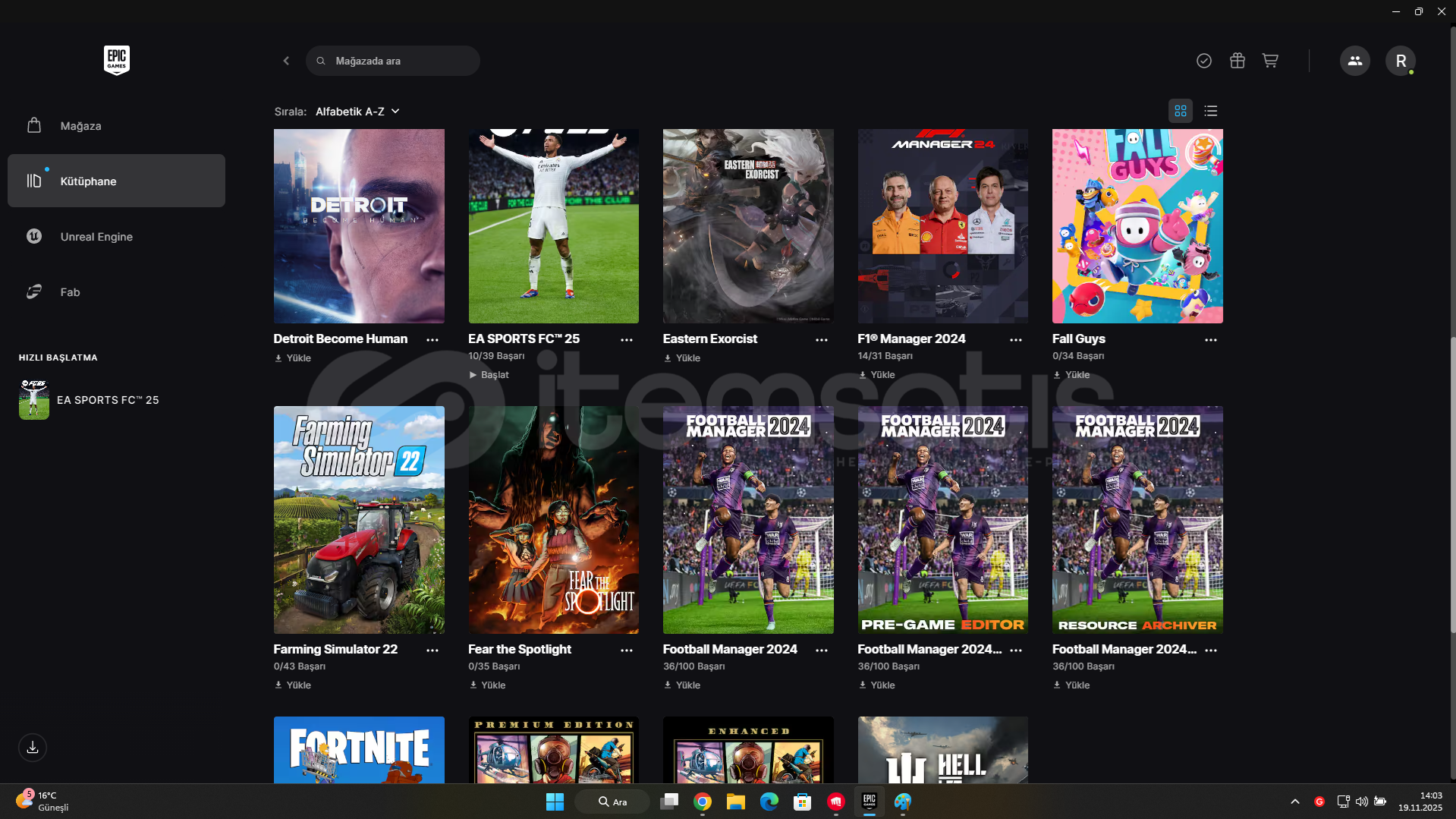Open options menu for Eastern Exorcist

pyautogui.click(x=822, y=340)
